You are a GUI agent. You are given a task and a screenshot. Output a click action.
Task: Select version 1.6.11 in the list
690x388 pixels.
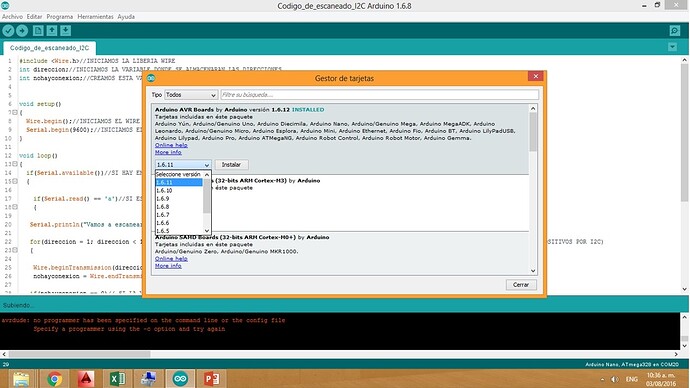coord(179,182)
